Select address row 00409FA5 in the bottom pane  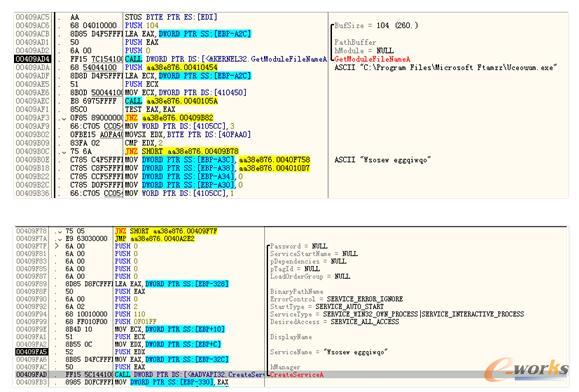[32, 352]
